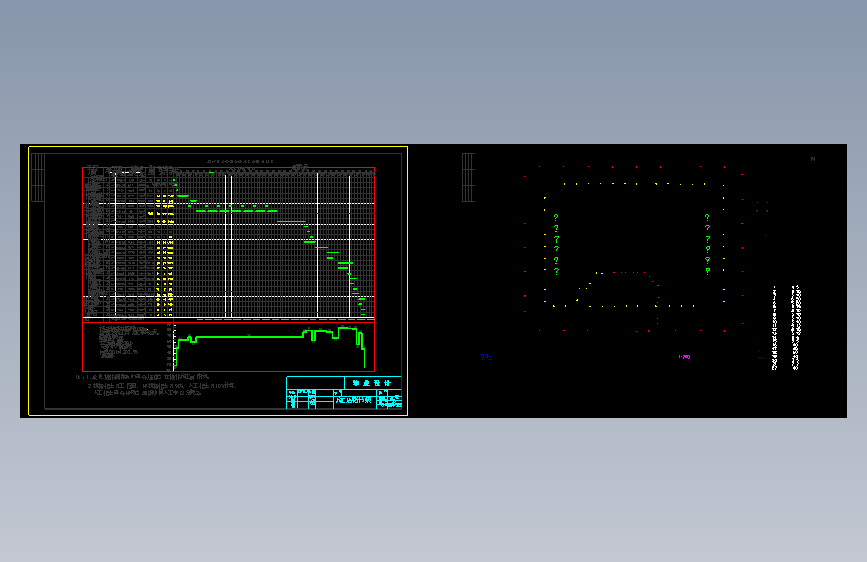Viewport: 867px width, 562px height.
Task: Select the white vertical notes text block
Action: [786, 327]
